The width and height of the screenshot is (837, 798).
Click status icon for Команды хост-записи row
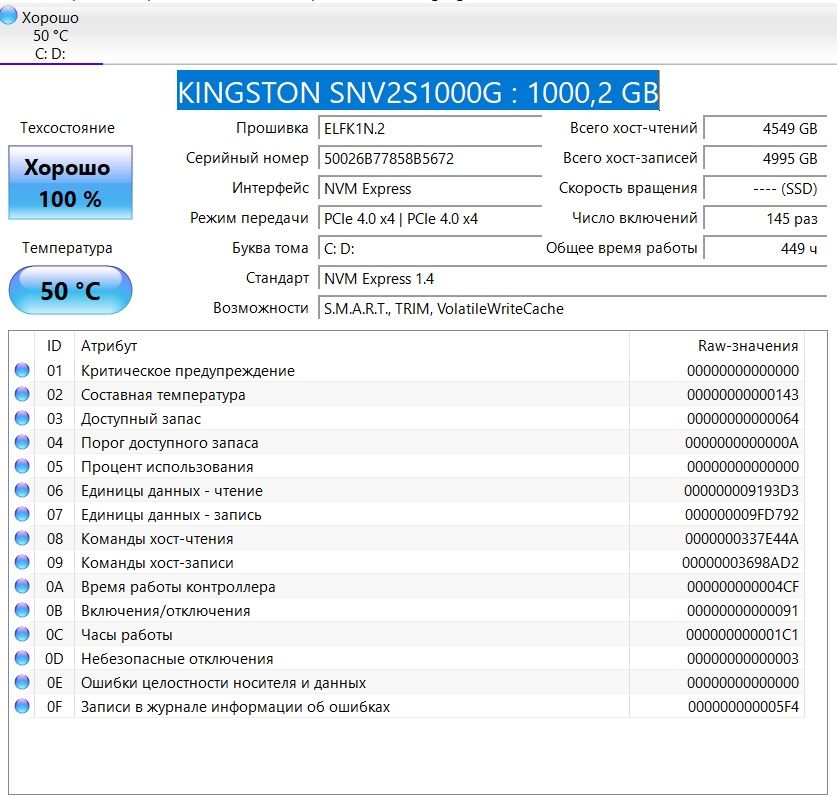click(x=22, y=562)
